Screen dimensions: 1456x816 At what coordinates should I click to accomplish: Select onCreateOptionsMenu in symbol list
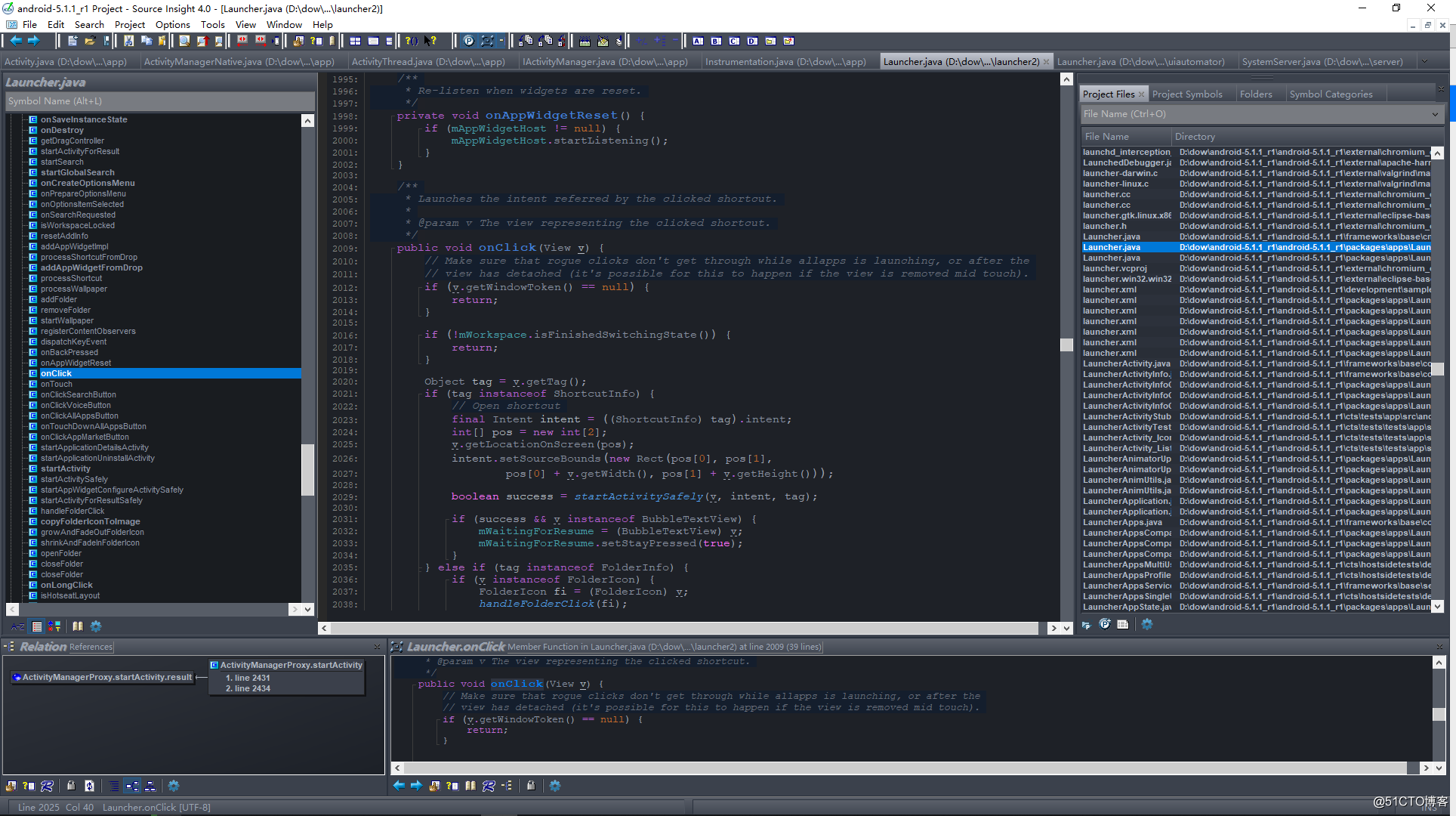tap(88, 183)
